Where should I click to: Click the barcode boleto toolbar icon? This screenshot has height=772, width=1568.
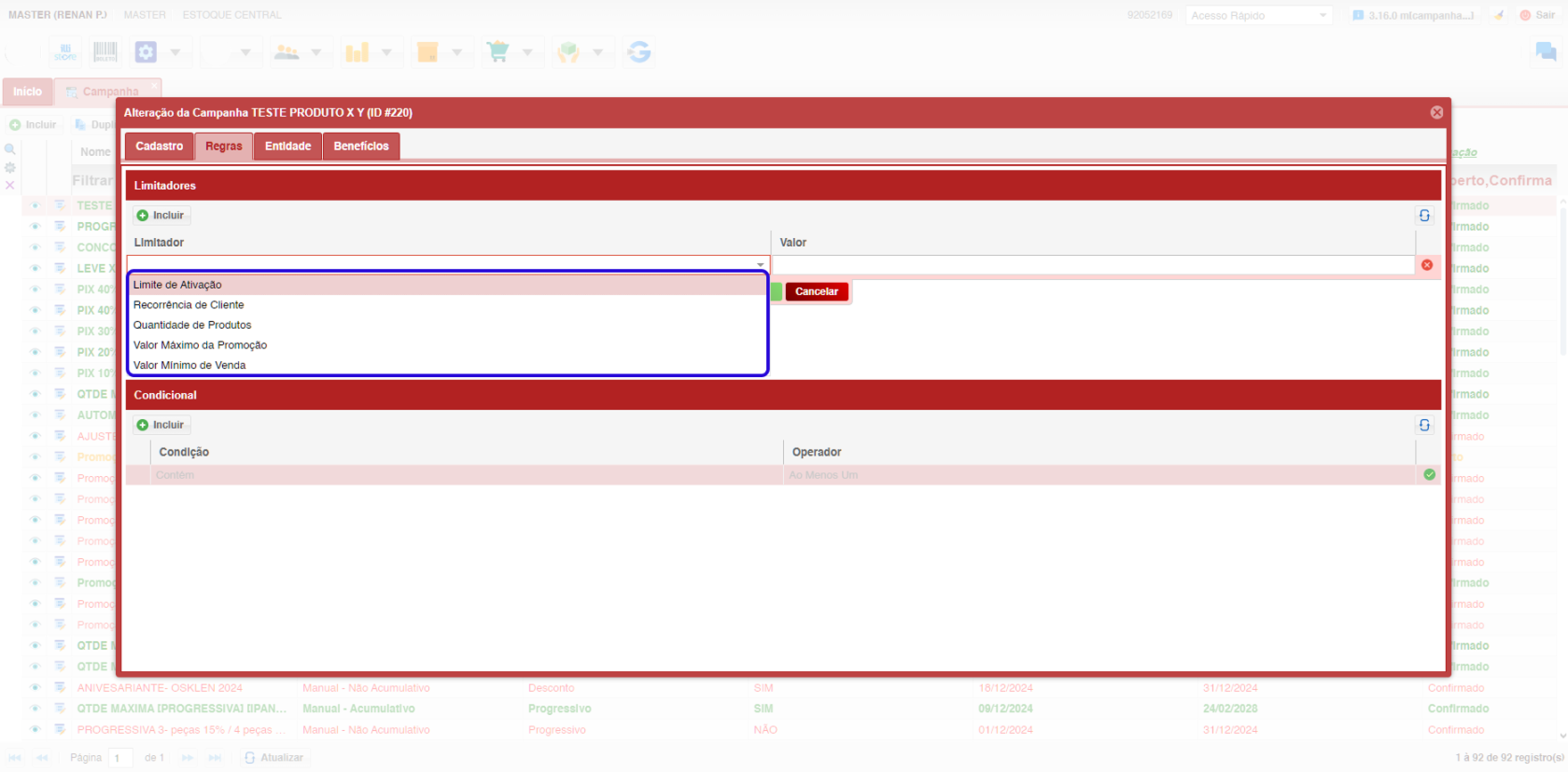click(105, 52)
